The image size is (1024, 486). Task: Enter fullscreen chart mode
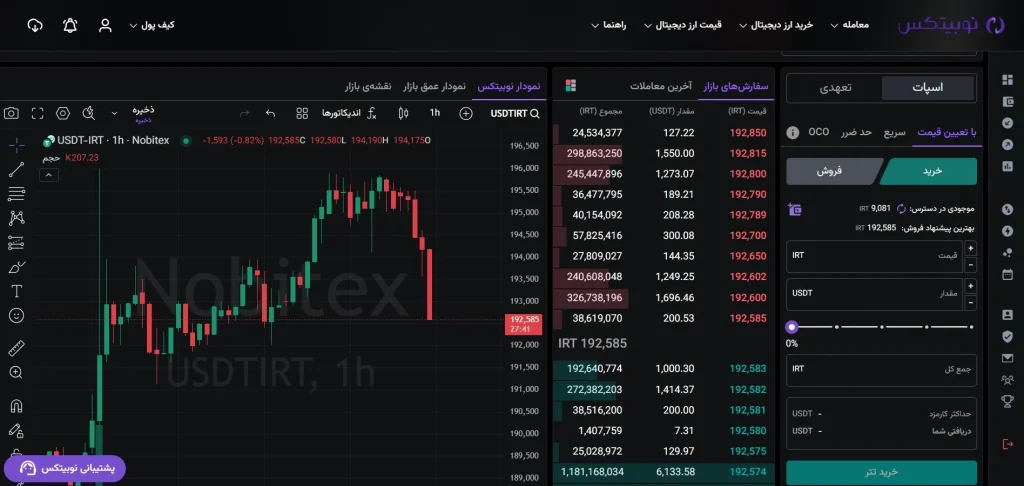pos(37,113)
